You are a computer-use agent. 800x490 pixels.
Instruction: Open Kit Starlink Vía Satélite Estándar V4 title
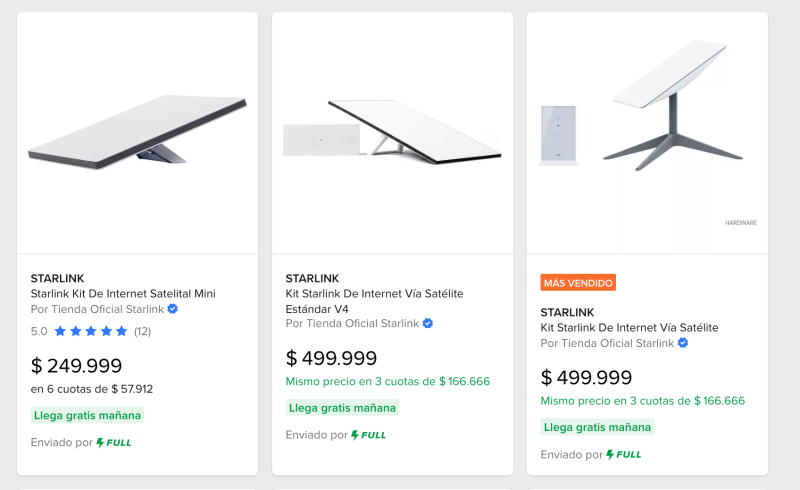pyautogui.click(x=374, y=301)
